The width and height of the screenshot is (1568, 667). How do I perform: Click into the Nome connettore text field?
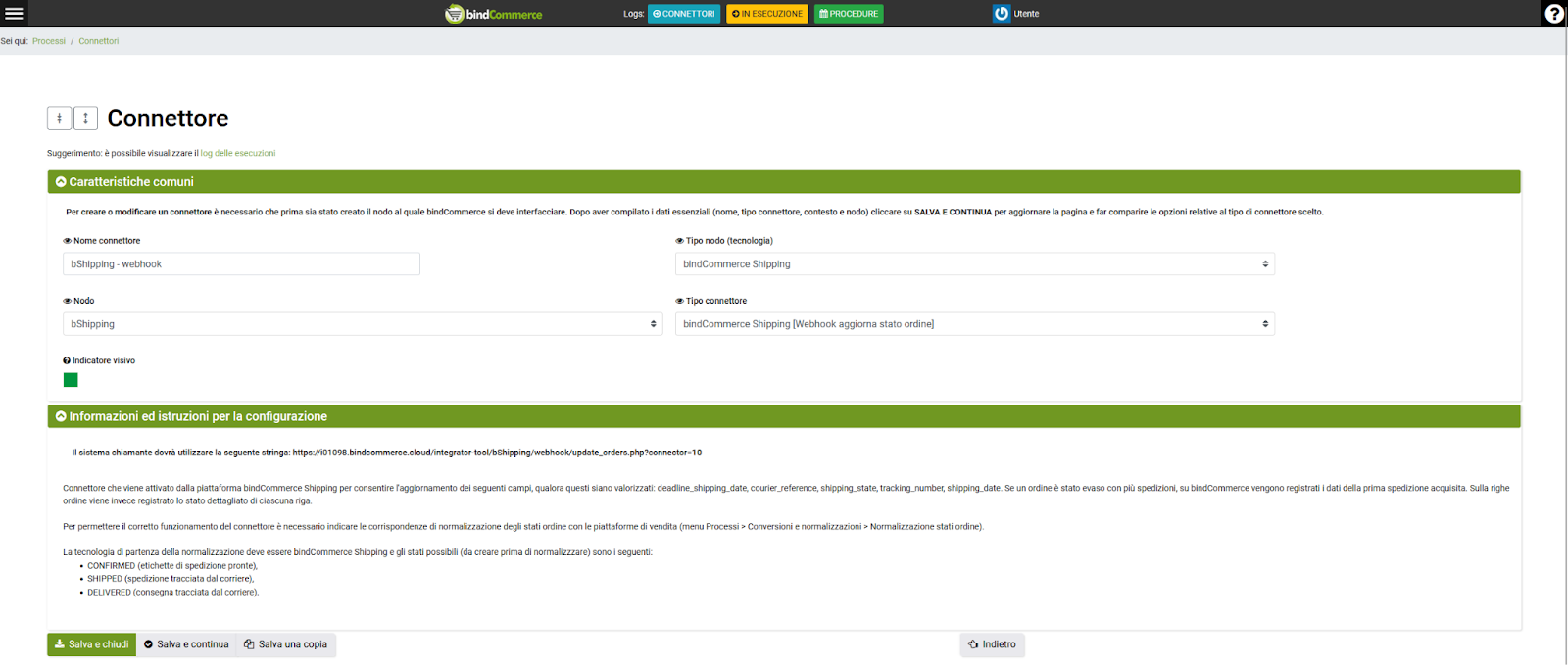241,264
